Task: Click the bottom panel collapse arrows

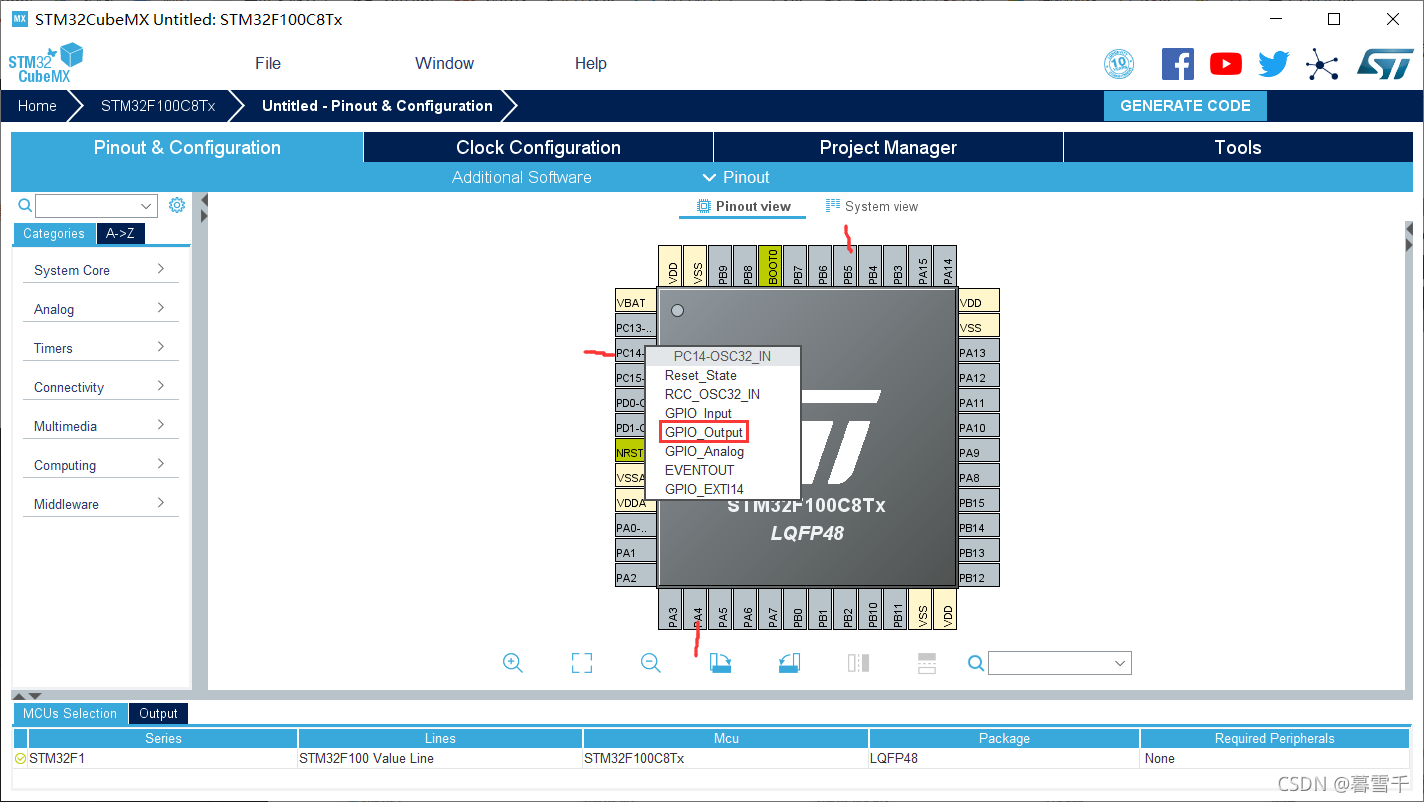Action: click(28, 695)
